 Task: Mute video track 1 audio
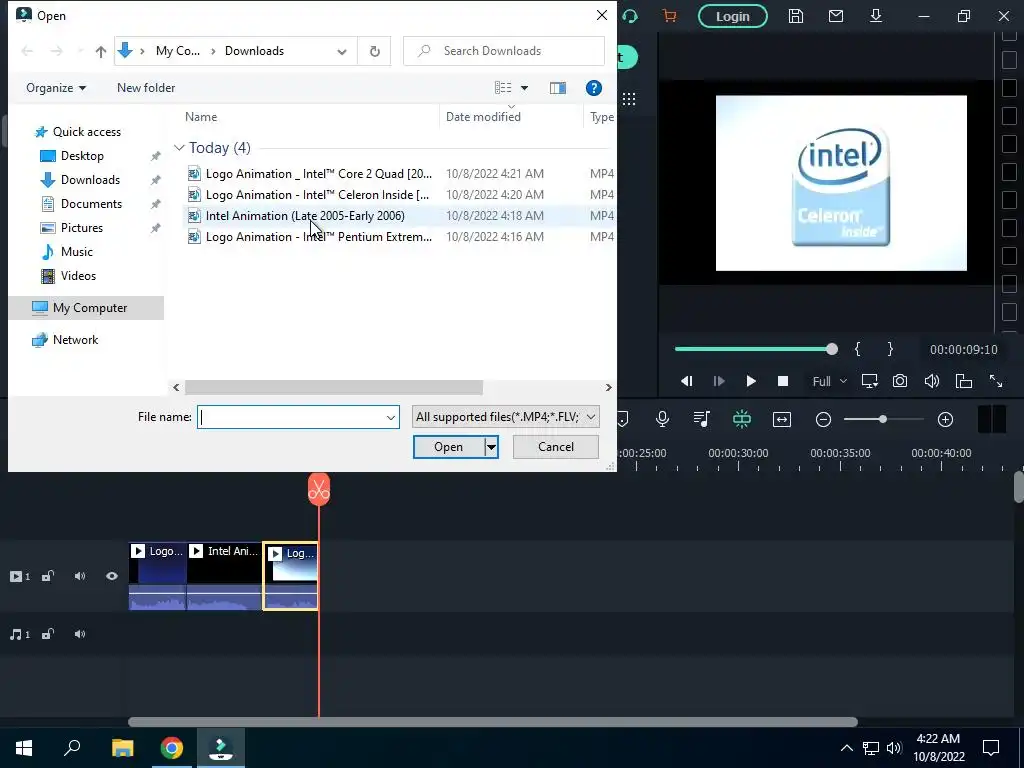(80, 576)
